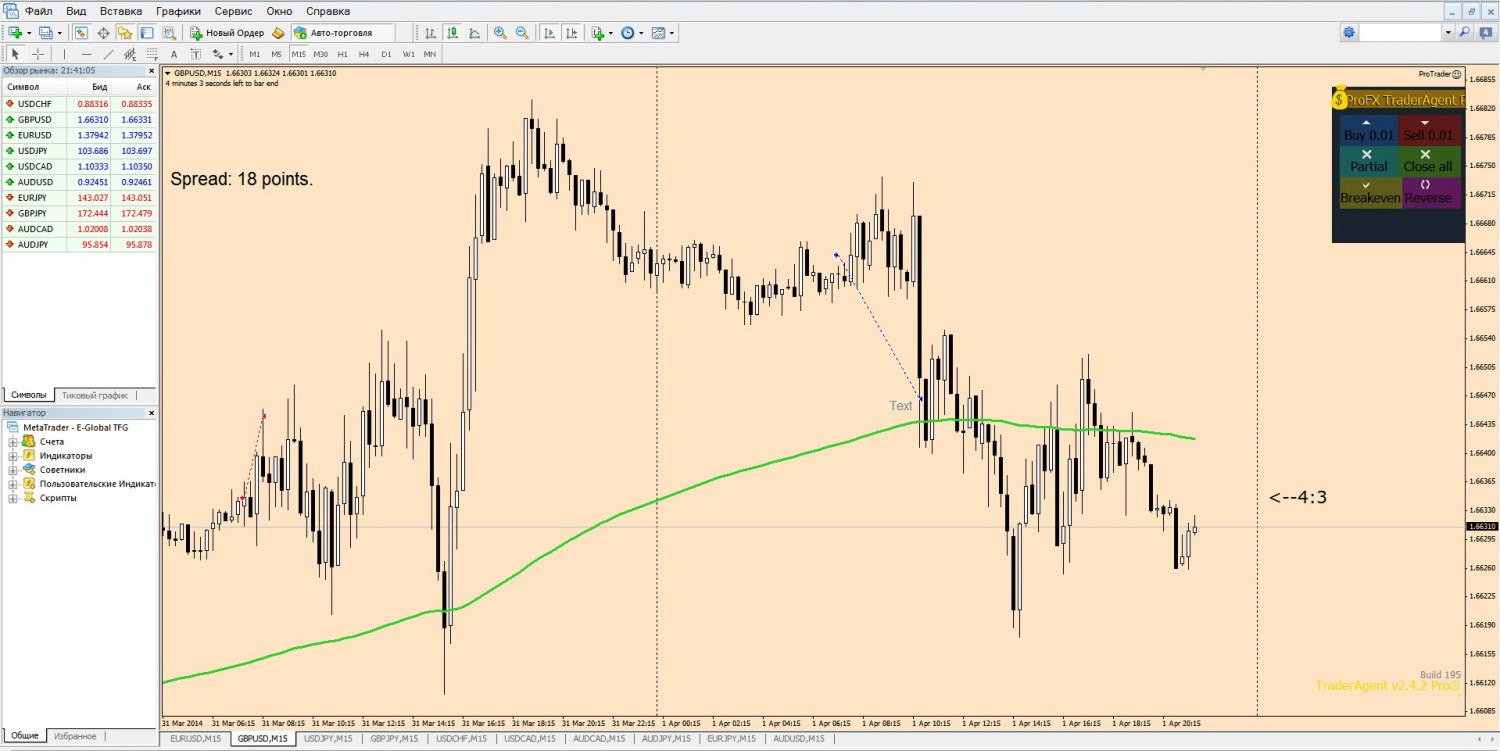
Task: Toggle chart Auto Scroll
Action: tap(549, 33)
